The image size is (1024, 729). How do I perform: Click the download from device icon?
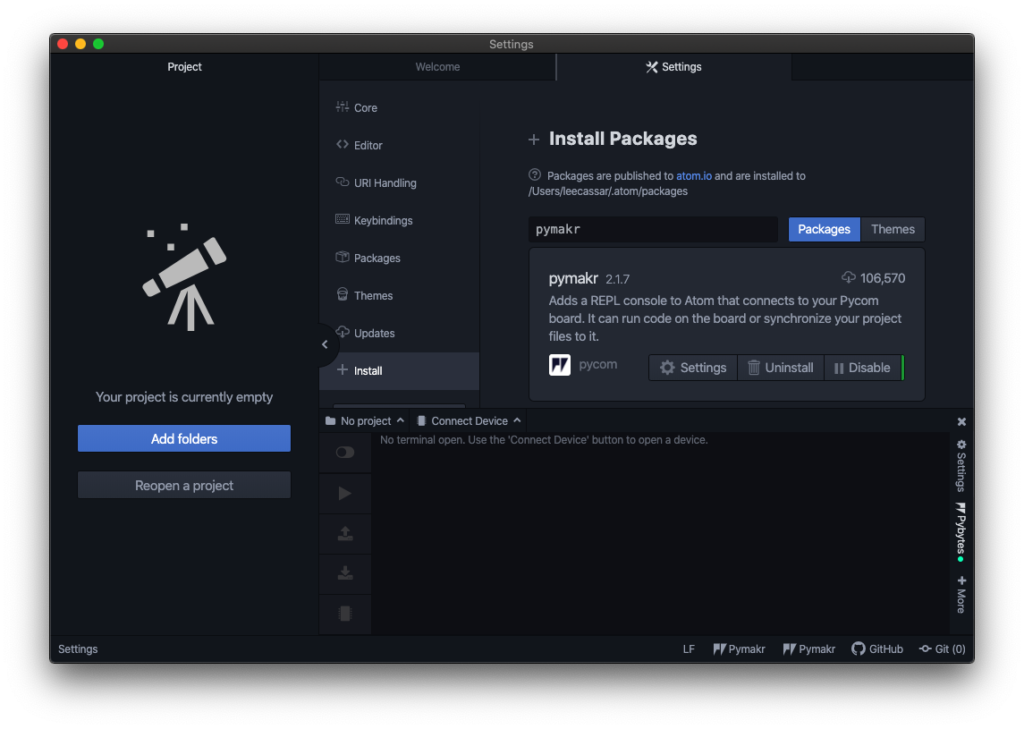pyautogui.click(x=345, y=574)
